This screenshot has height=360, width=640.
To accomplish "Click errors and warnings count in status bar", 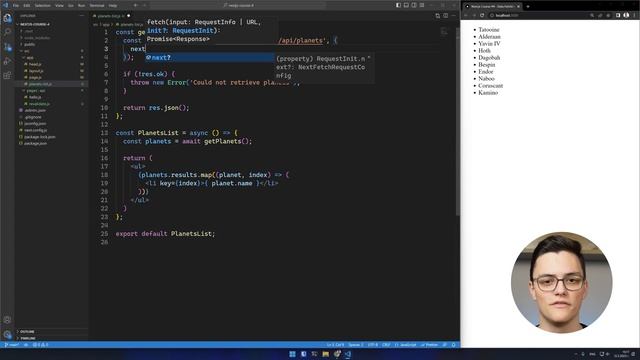I will (x=40, y=345).
